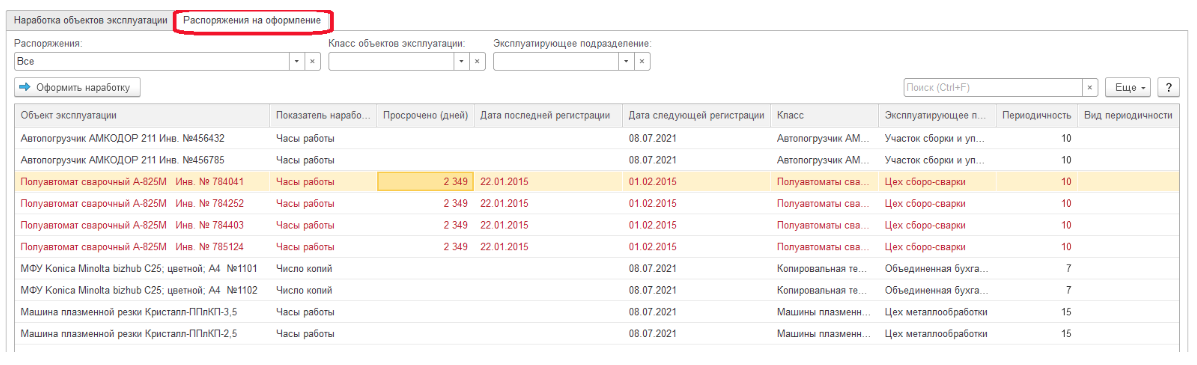Expand the Распоряжения dropdown arrow
This screenshot has width=1197, height=365.
tap(298, 61)
